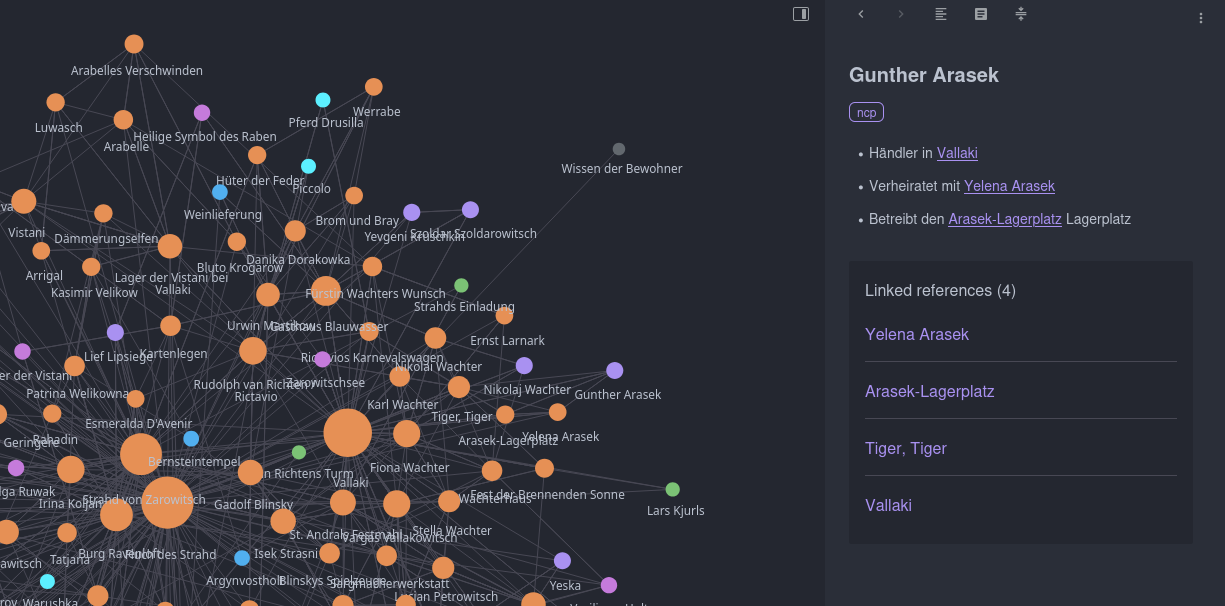
Task: Click the outline list icon in the toolbar
Action: coord(940,14)
